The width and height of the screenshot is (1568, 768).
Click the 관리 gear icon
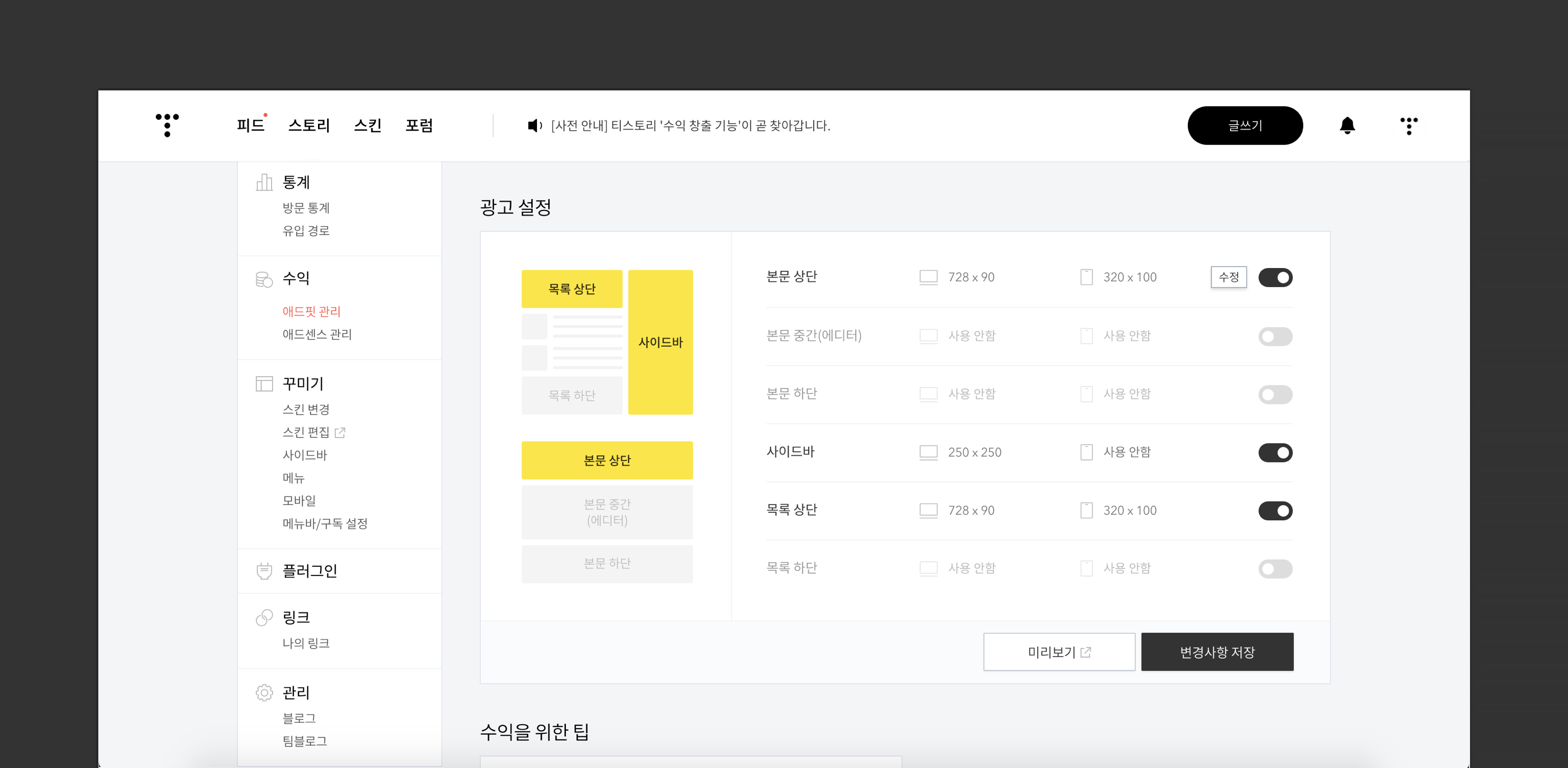[264, 692]
